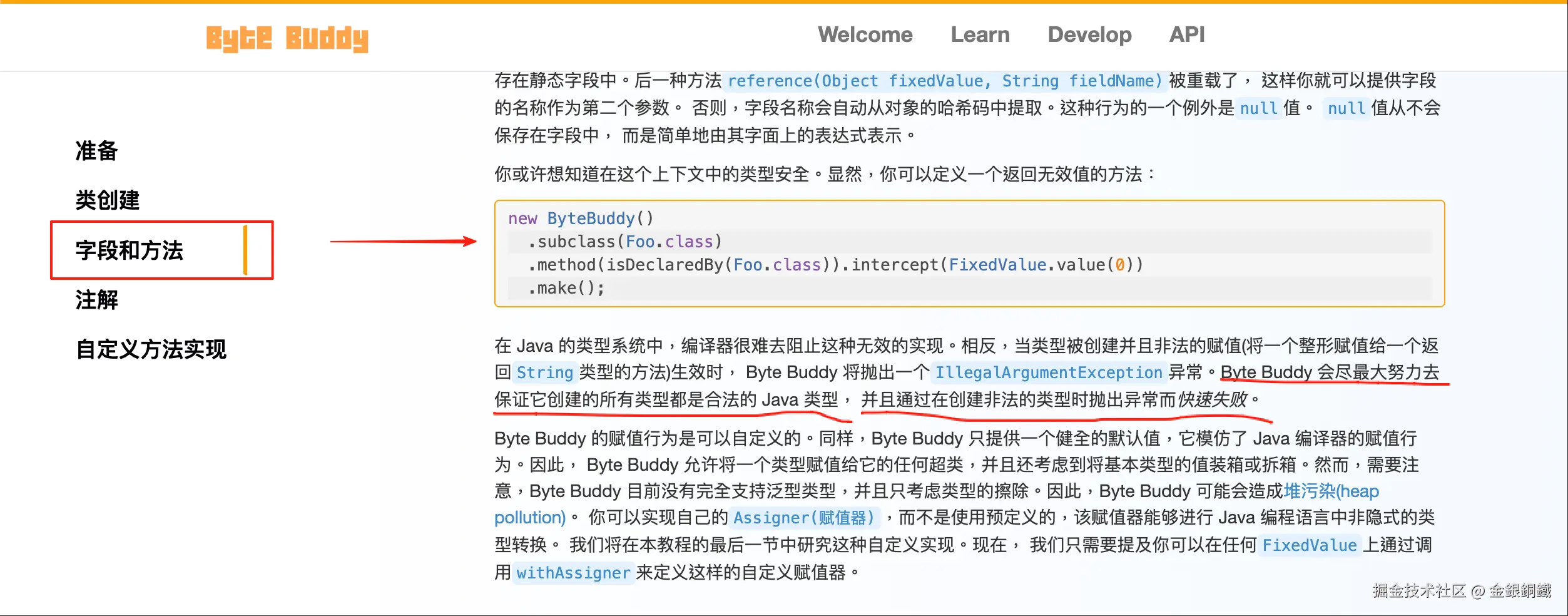Screen dimensions: 1568x616
Task: Open the Develop nav item
Action: coord(1089,35)
